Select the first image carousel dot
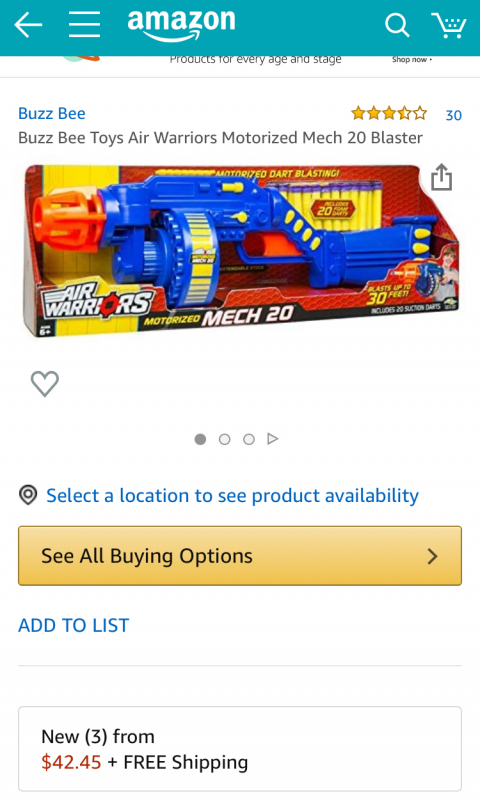 tap(200, 439)
